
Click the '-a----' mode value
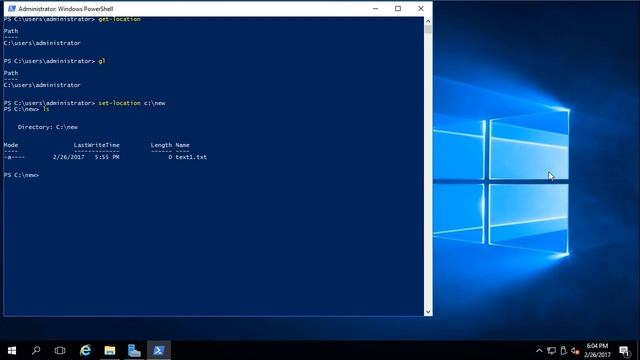point(14,157)
